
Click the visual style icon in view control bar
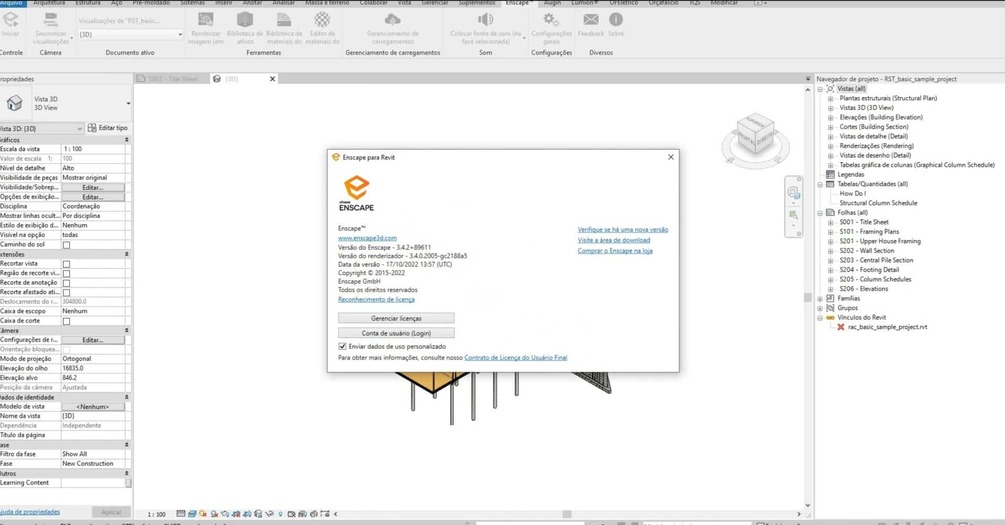click(192, 513)
